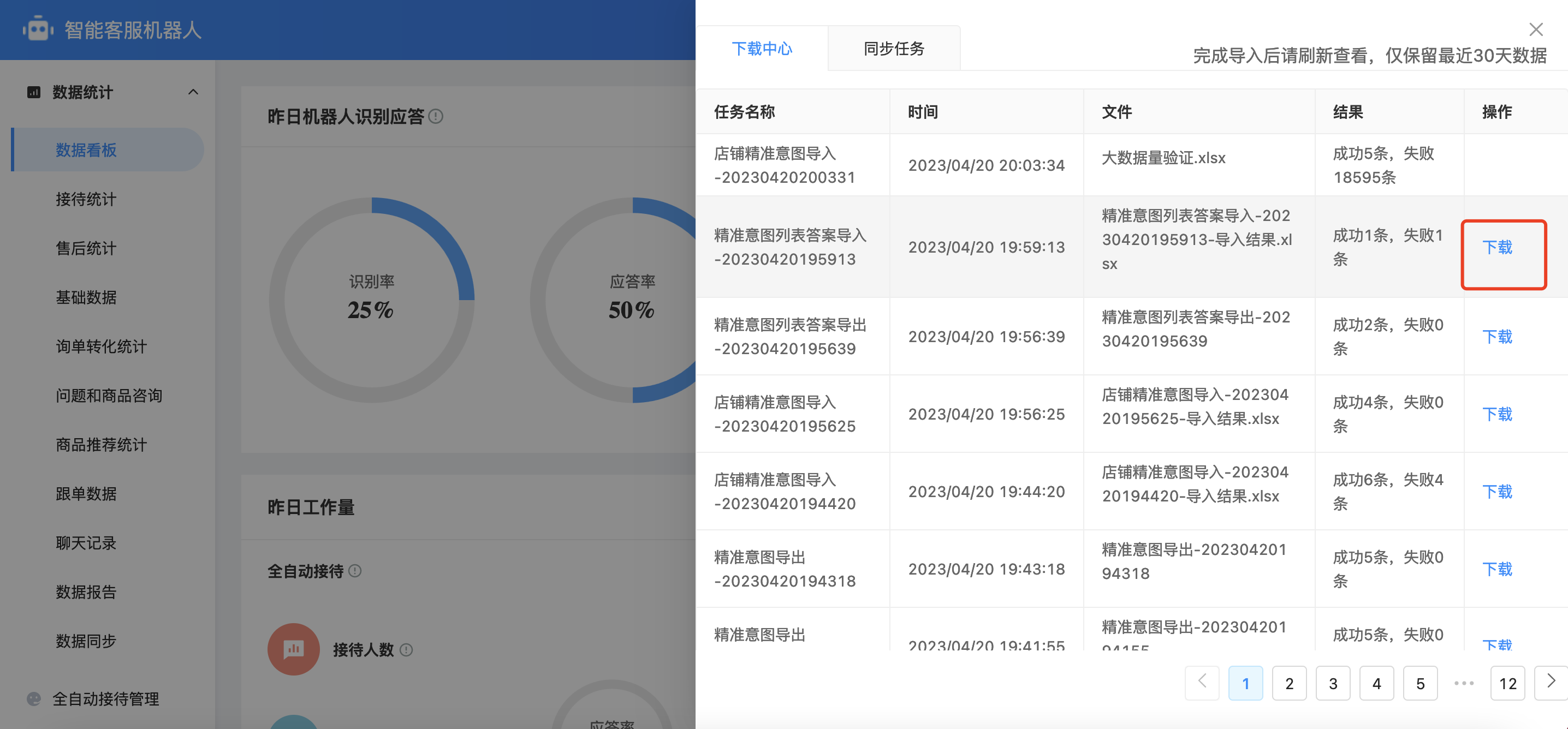Click the 智能客服机器人 title

(x=133, y=30)
